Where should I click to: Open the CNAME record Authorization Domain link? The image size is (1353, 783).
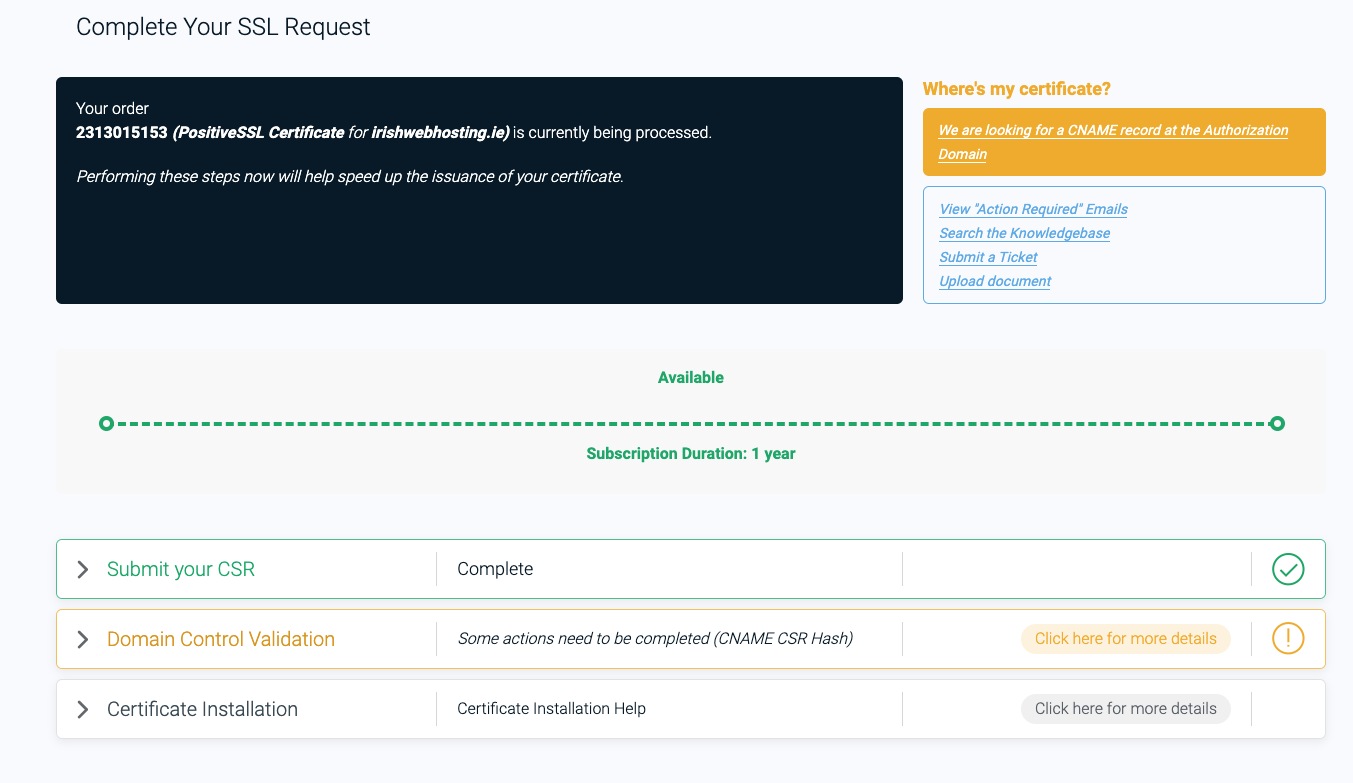tap(1112, 142)
